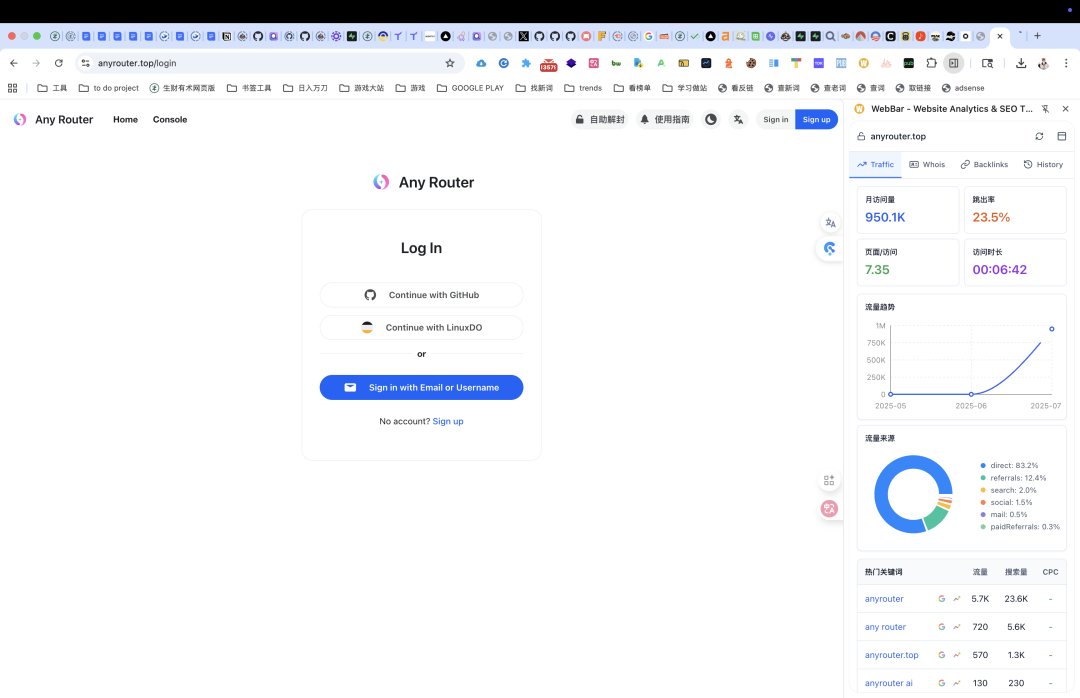Unpin the WebBar side panel
The width and height of the screenshot is (1080, 698).
pyautogui.click(x=1045, y=109)
